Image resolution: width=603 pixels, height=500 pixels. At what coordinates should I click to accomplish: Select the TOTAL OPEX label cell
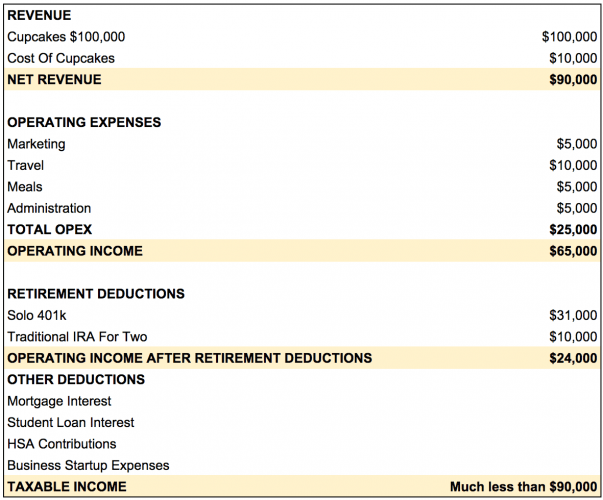[x=50, y=230]
